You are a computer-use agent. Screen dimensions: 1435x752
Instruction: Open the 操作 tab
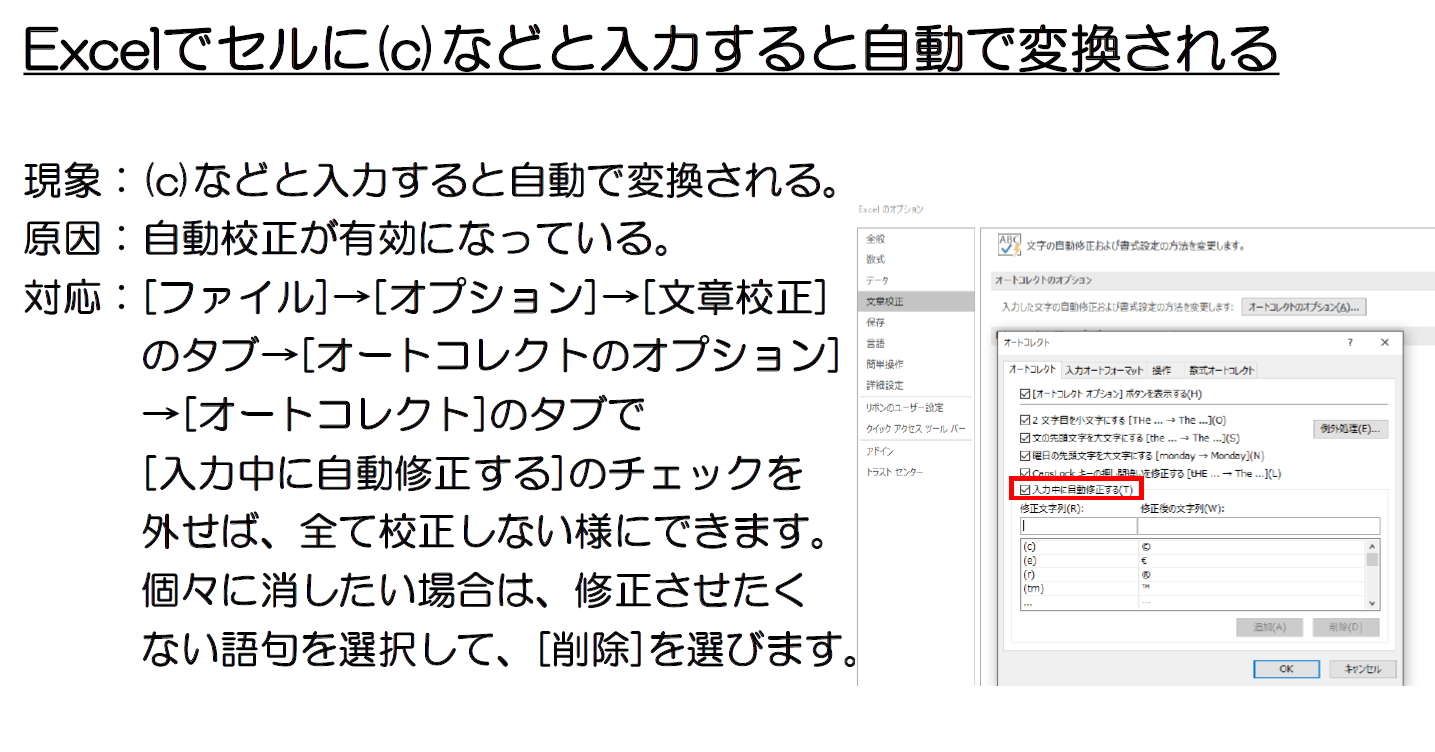(x=1161, y=370)
